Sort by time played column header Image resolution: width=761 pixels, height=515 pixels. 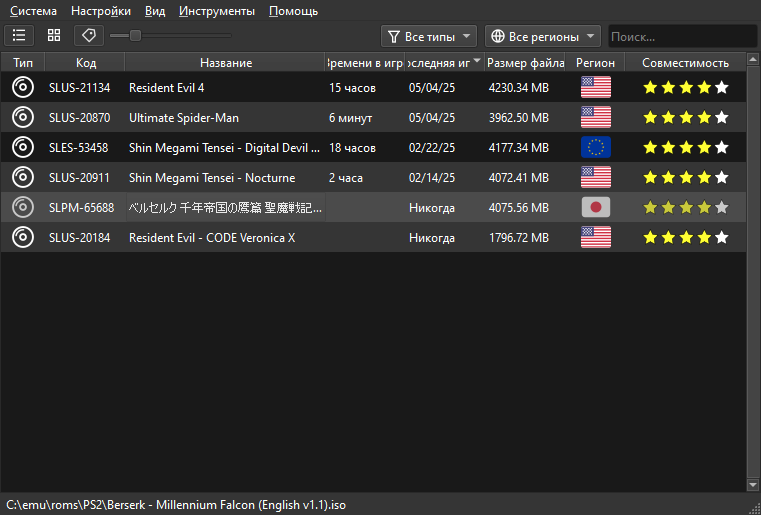point(365,63)
